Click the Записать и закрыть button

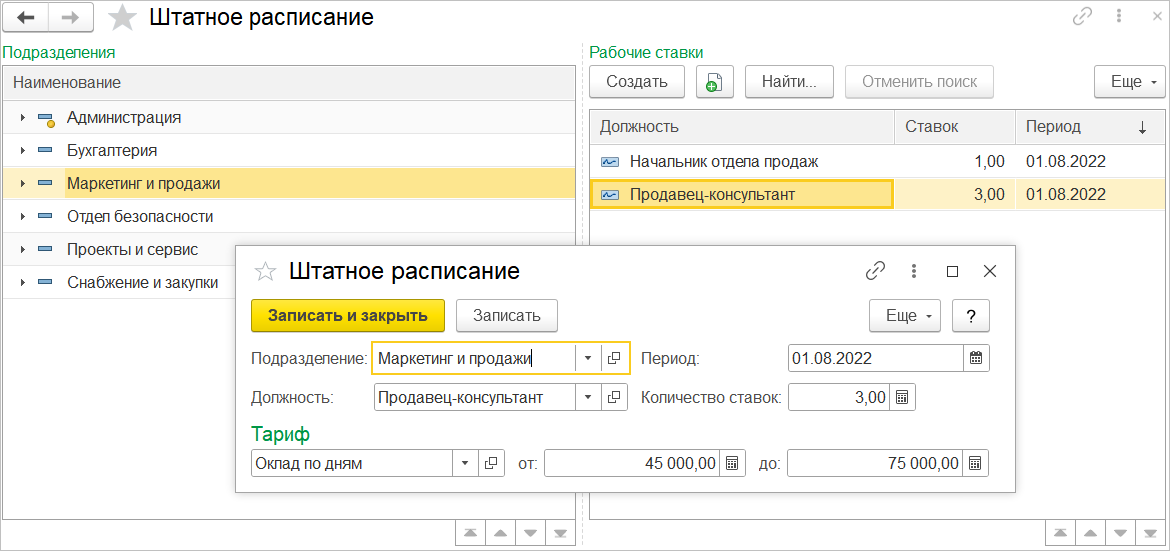pos(347,316)
